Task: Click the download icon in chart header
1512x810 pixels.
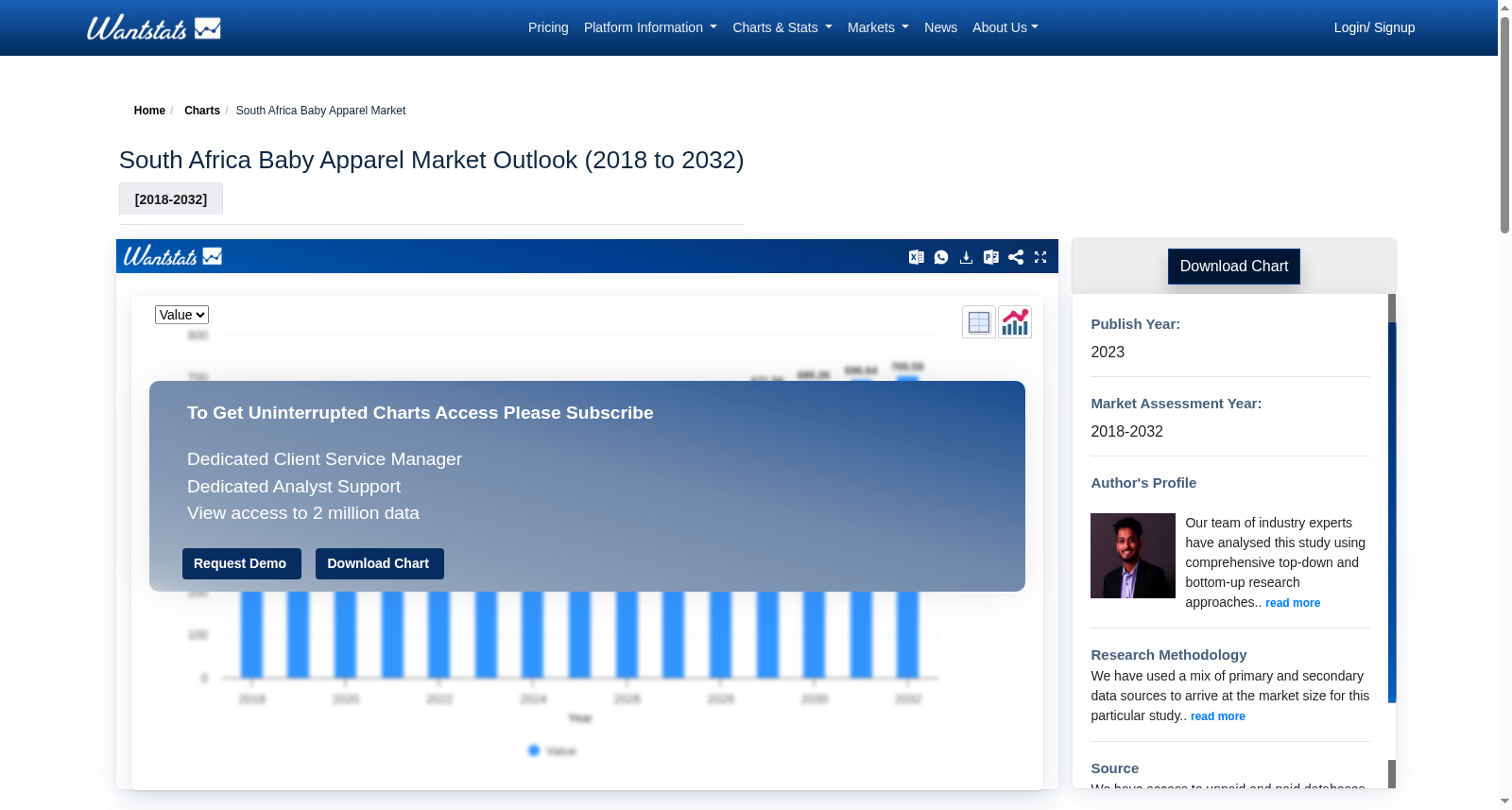Action: click(x=966, y=257)
